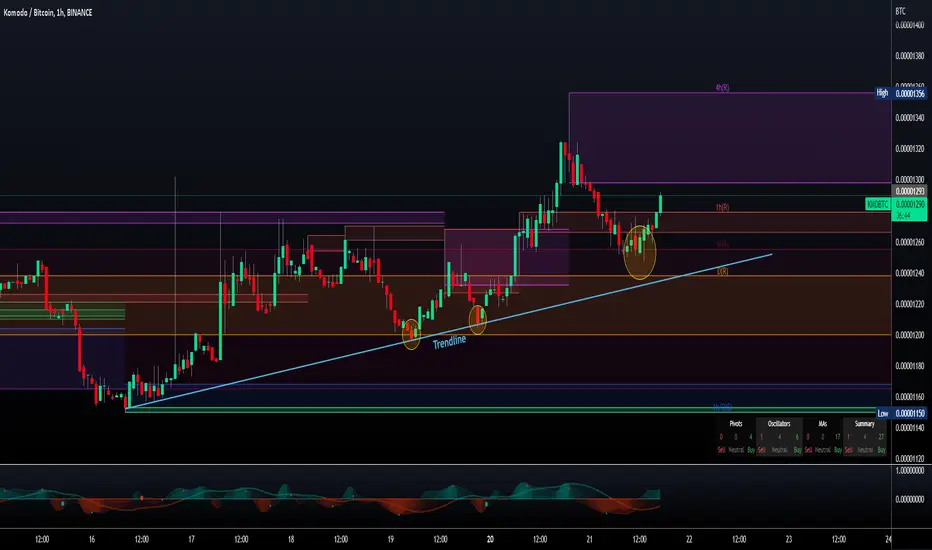
Task: Click 0.00001240 on the price axis
Action: tap(910, 273)
